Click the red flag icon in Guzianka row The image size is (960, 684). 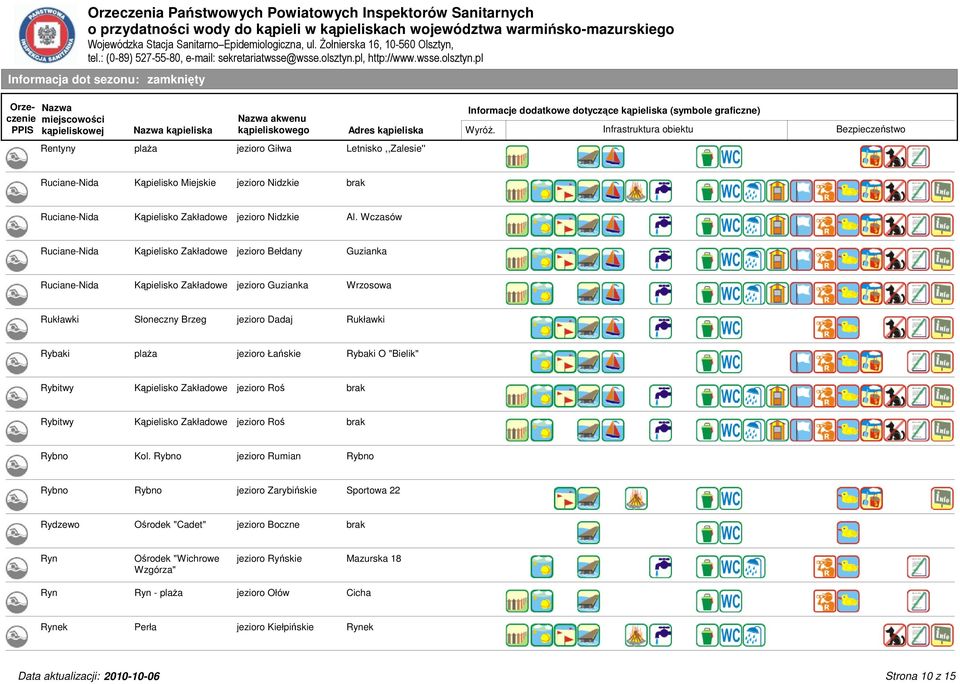coord(565,260)
